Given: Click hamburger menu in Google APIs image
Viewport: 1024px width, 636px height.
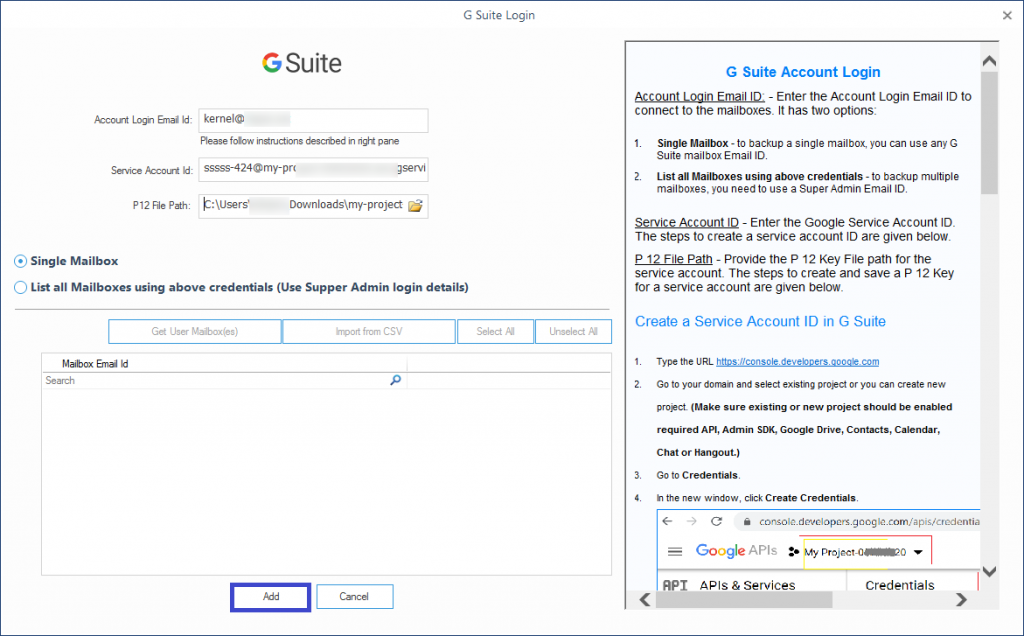Looking at the screenshot, I should (675, 552).
